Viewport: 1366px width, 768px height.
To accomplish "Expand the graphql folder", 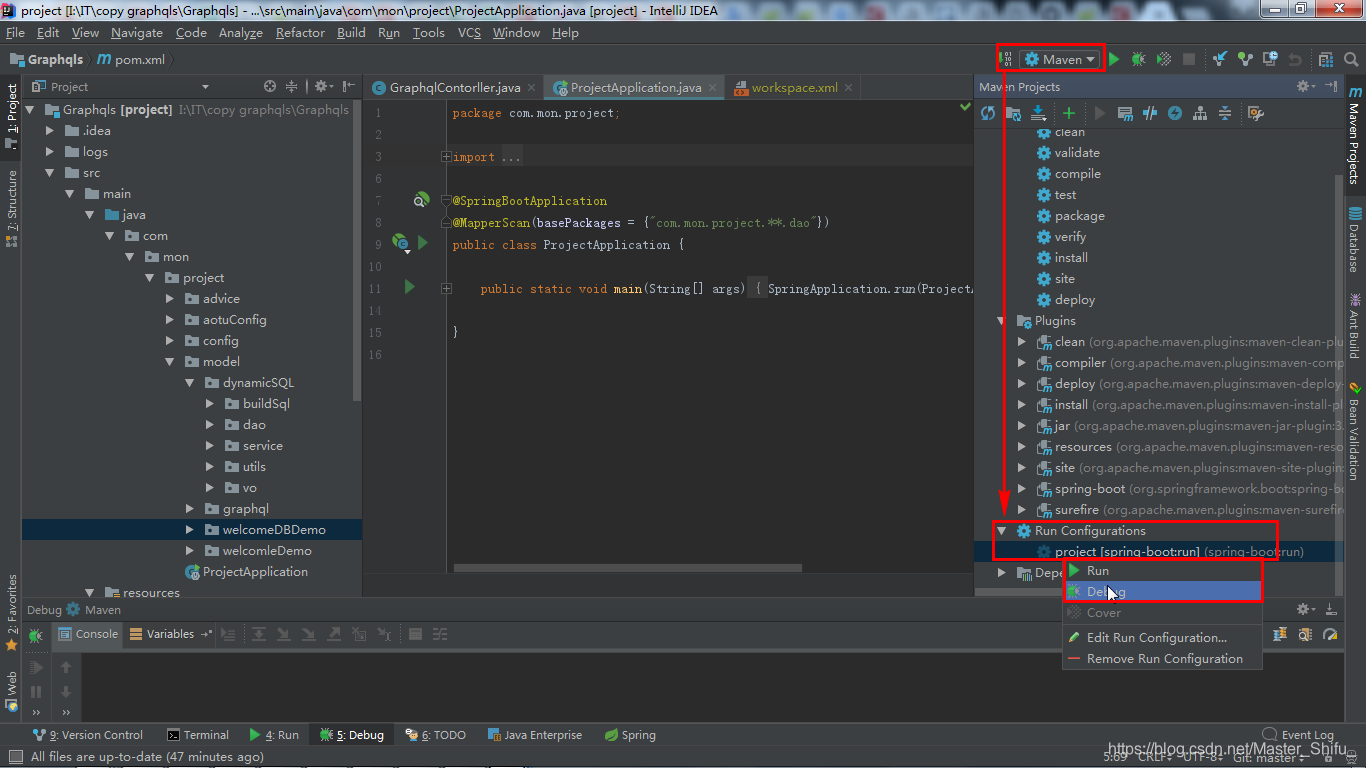I will [190, 509].
